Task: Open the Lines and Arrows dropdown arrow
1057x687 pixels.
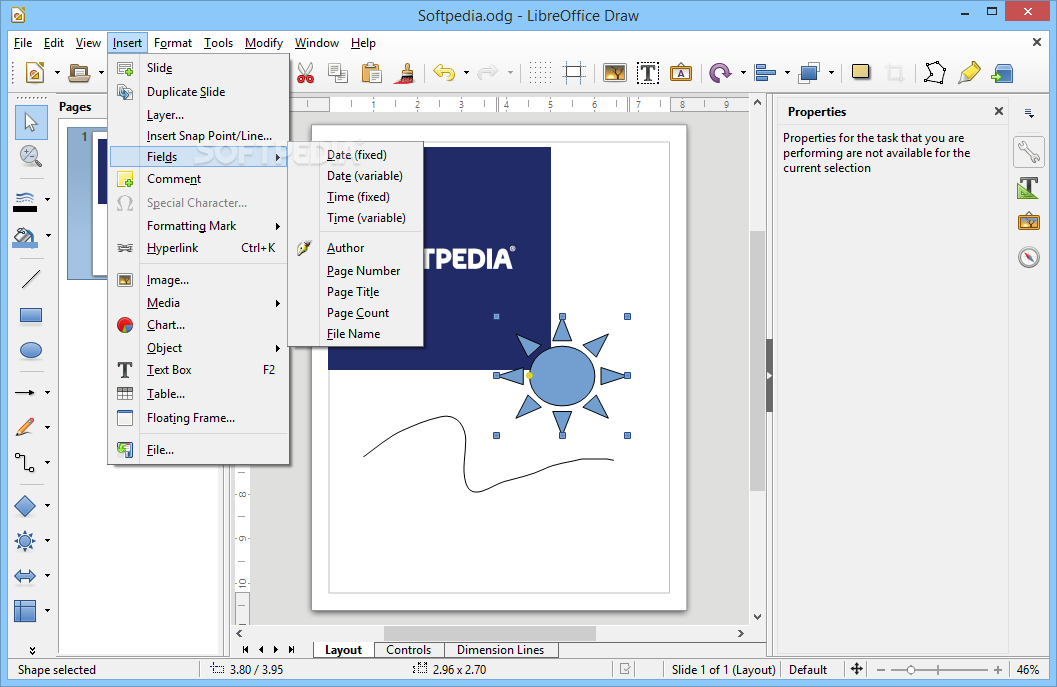Action: coord(47,392)
